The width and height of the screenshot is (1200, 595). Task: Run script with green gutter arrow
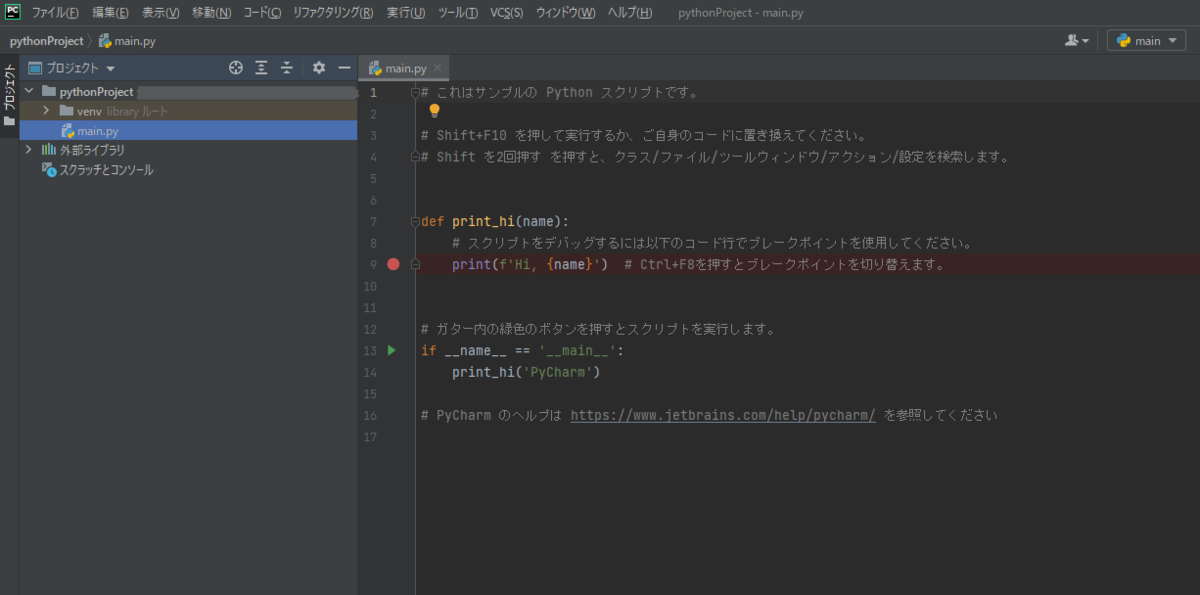[x=392, y=350]
